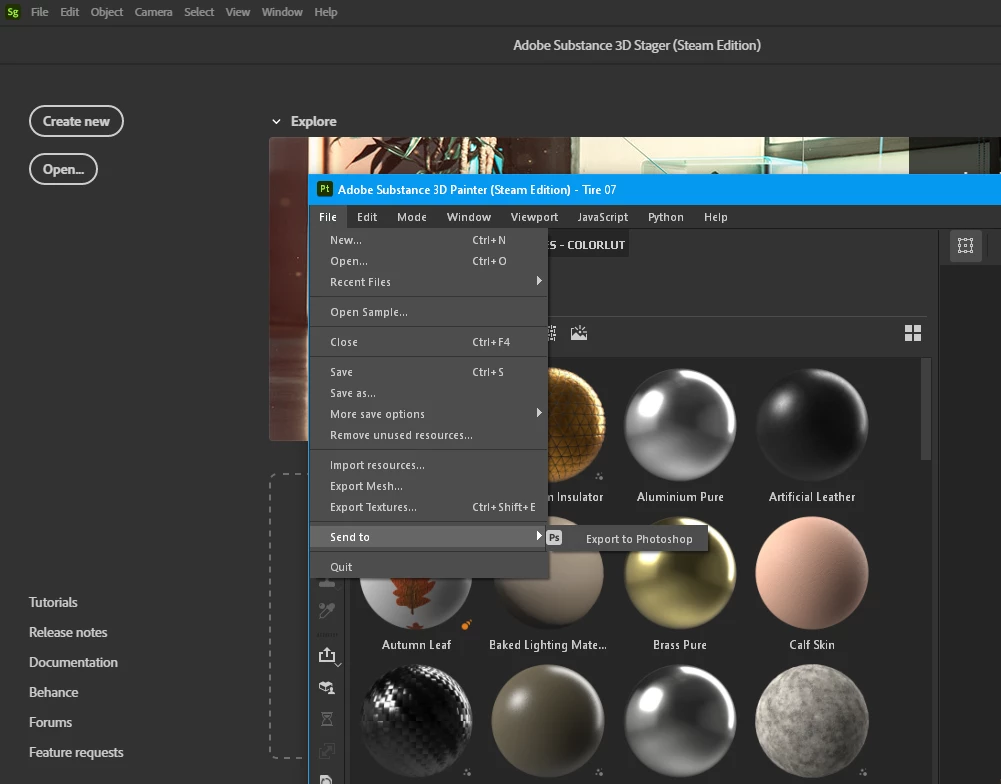The image size is (1001, 784).
Task: Open the Release notes link
Action: [x=68, y=632]
